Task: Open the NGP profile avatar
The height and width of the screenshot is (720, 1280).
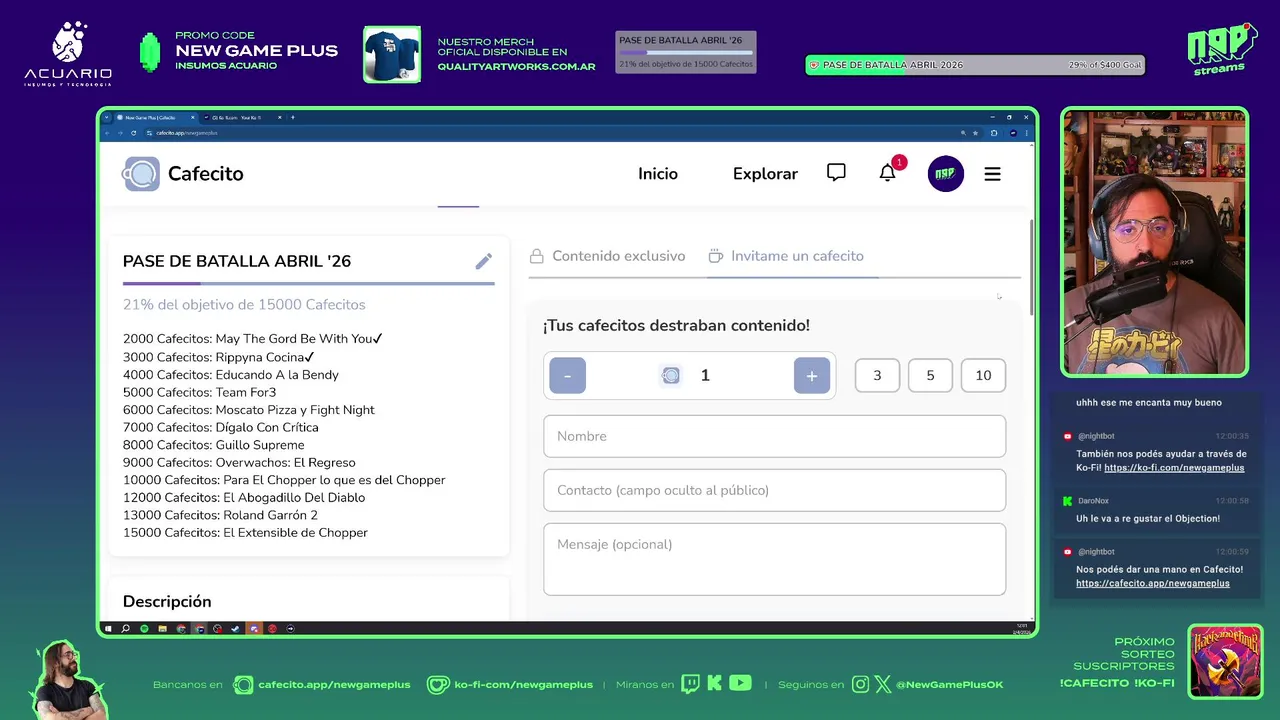Action: tap(945, 174)
